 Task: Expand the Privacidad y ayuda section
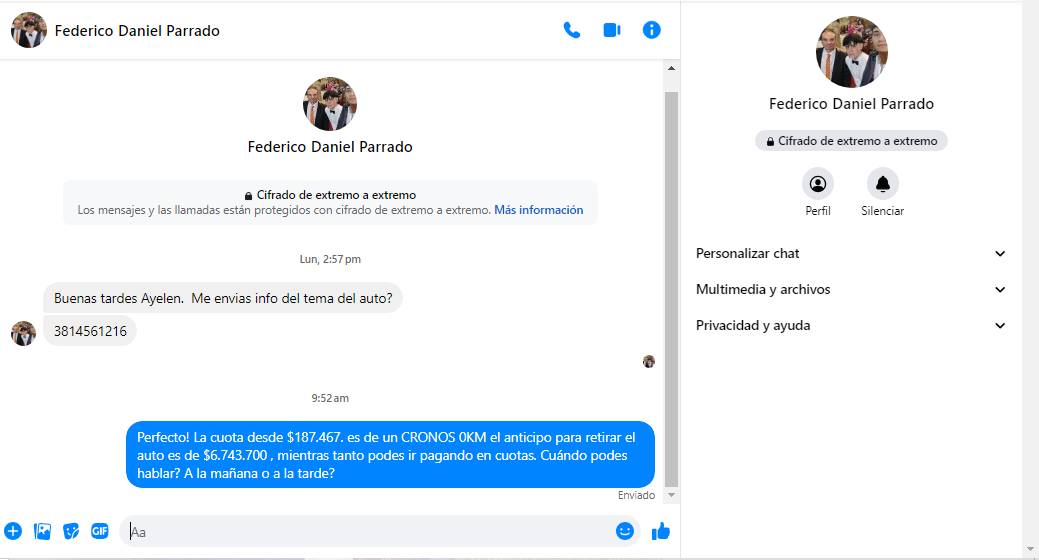(x=851, y=326)
